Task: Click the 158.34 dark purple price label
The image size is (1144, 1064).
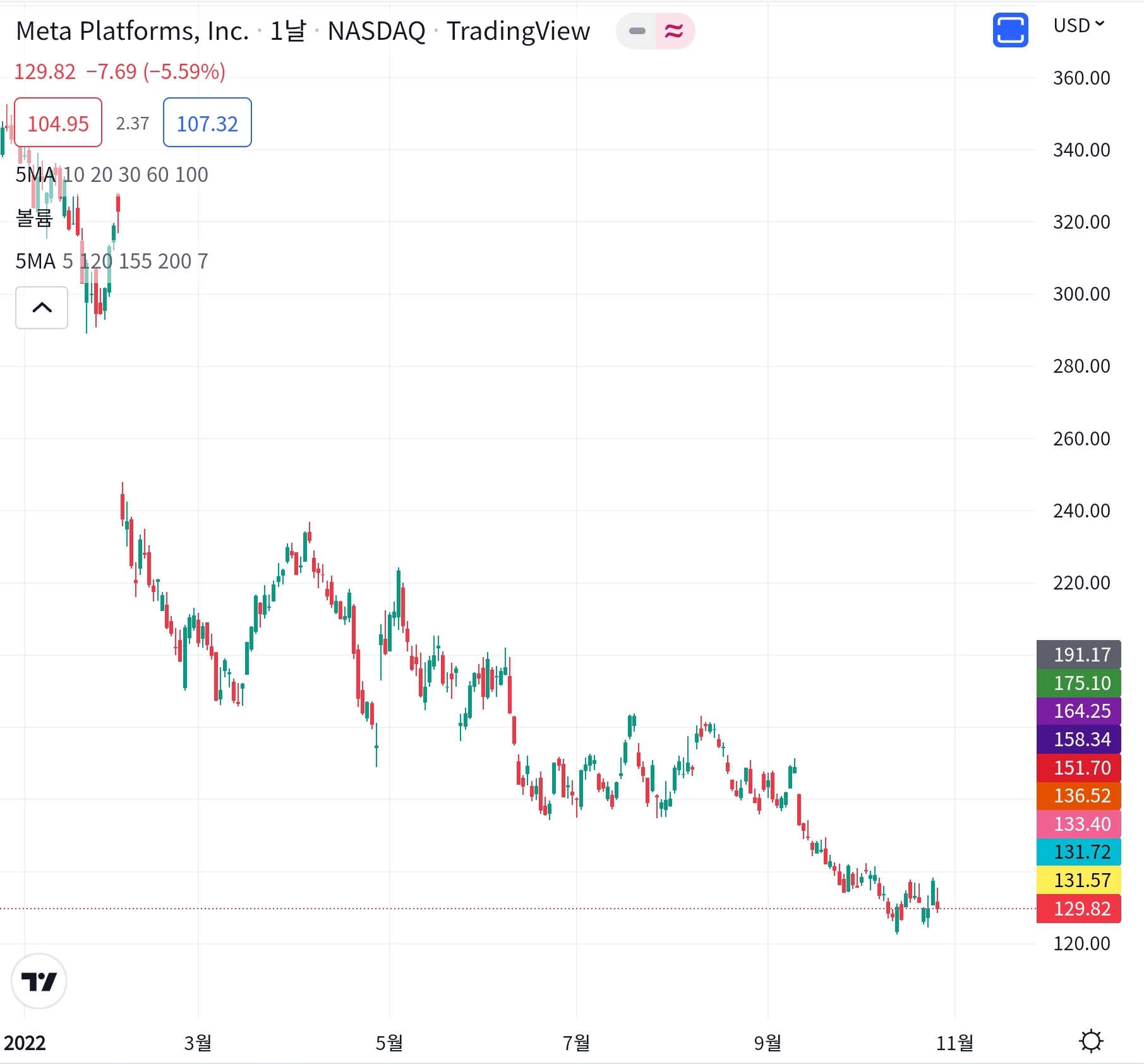Action: click(1079, 739)
